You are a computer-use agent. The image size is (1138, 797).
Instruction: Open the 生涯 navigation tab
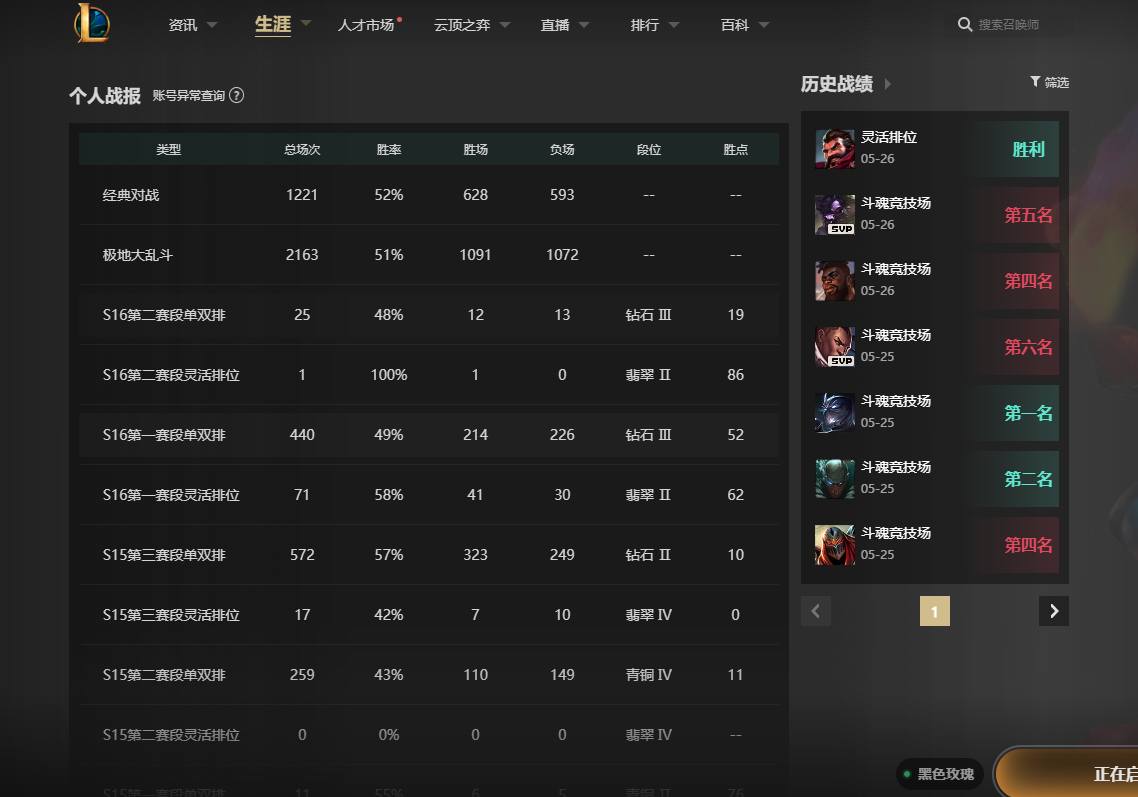click(x=273, y=24)
